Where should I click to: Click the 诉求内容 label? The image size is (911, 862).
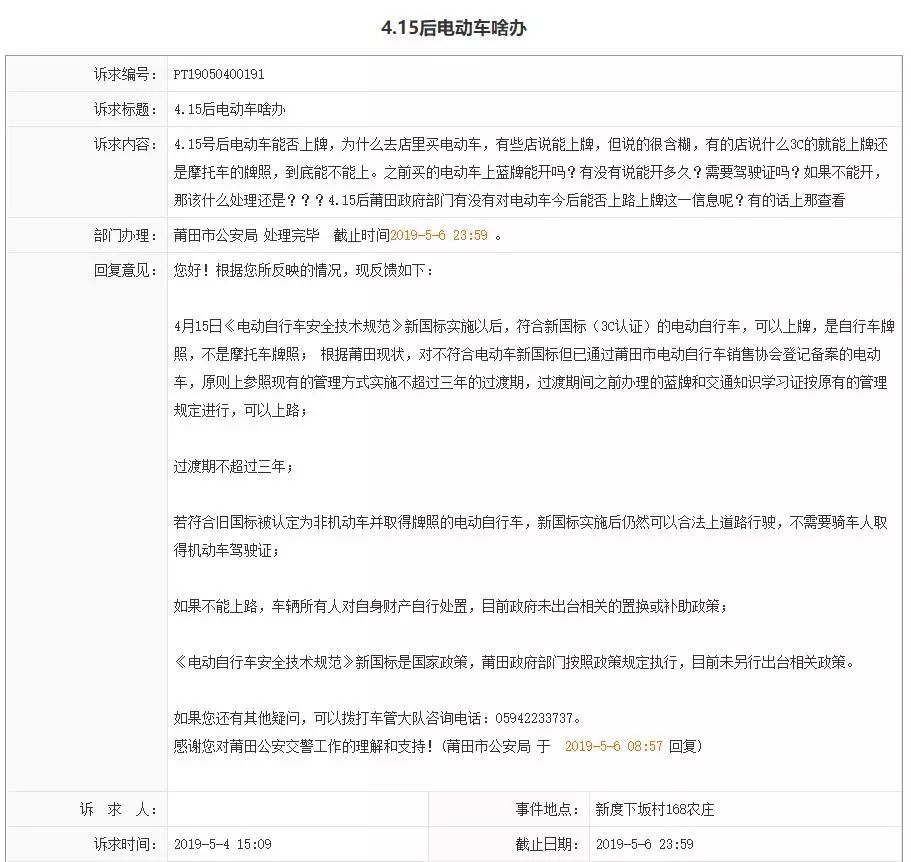(x=125, y=144)
